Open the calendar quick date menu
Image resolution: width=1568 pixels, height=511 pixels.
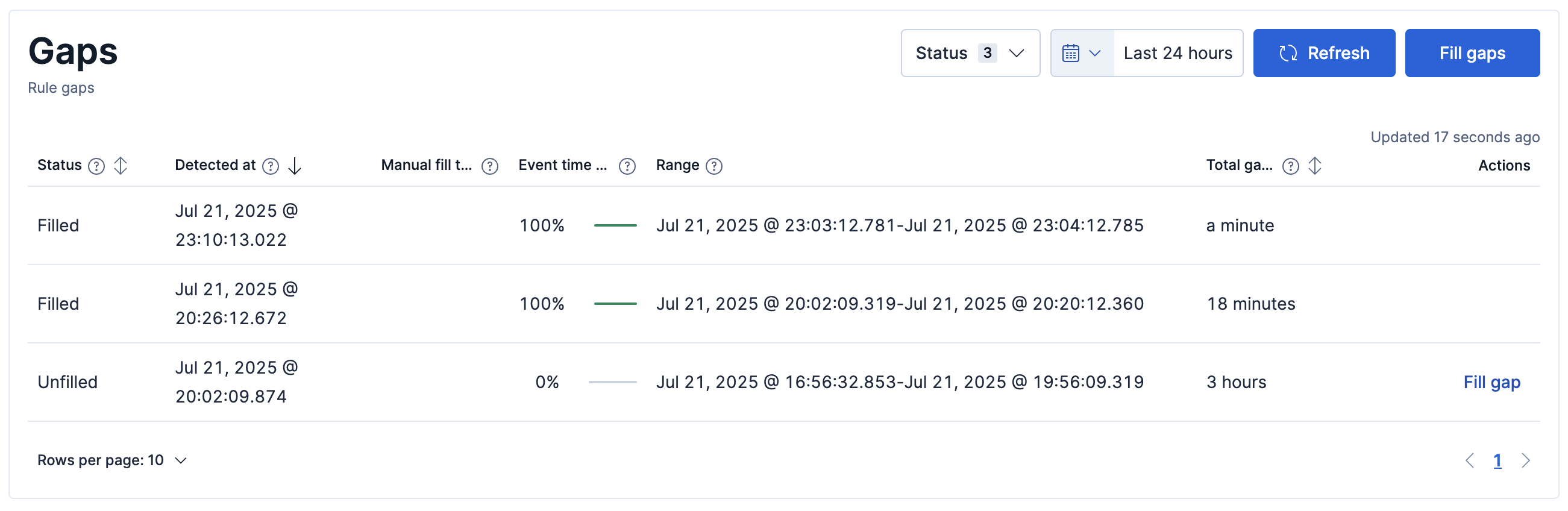coord(1082,54)
